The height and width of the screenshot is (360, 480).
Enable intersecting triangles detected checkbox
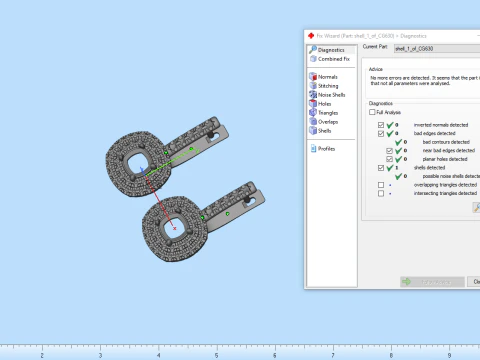pos(381,194)
